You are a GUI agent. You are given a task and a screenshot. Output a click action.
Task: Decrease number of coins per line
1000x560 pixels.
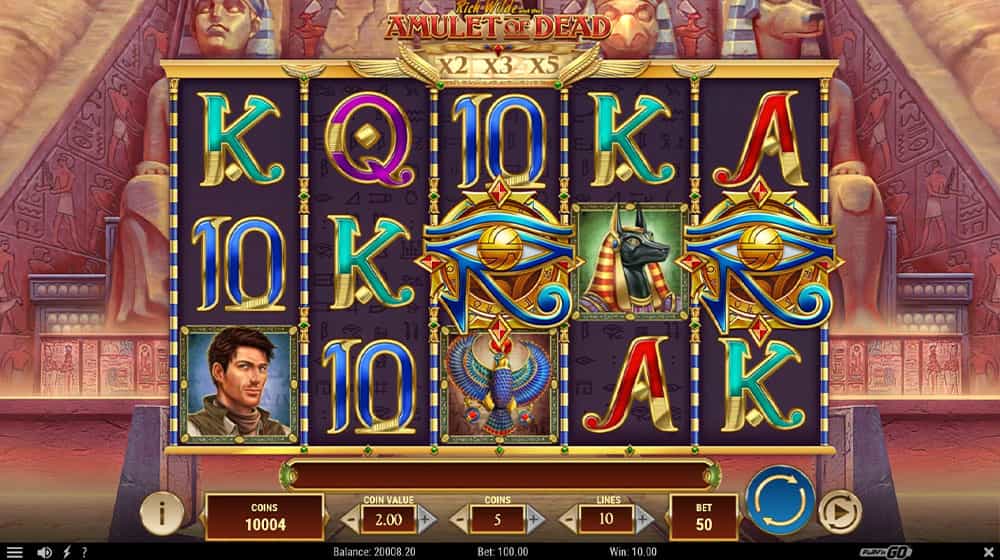pyautogui.click(x=459, y=520)
